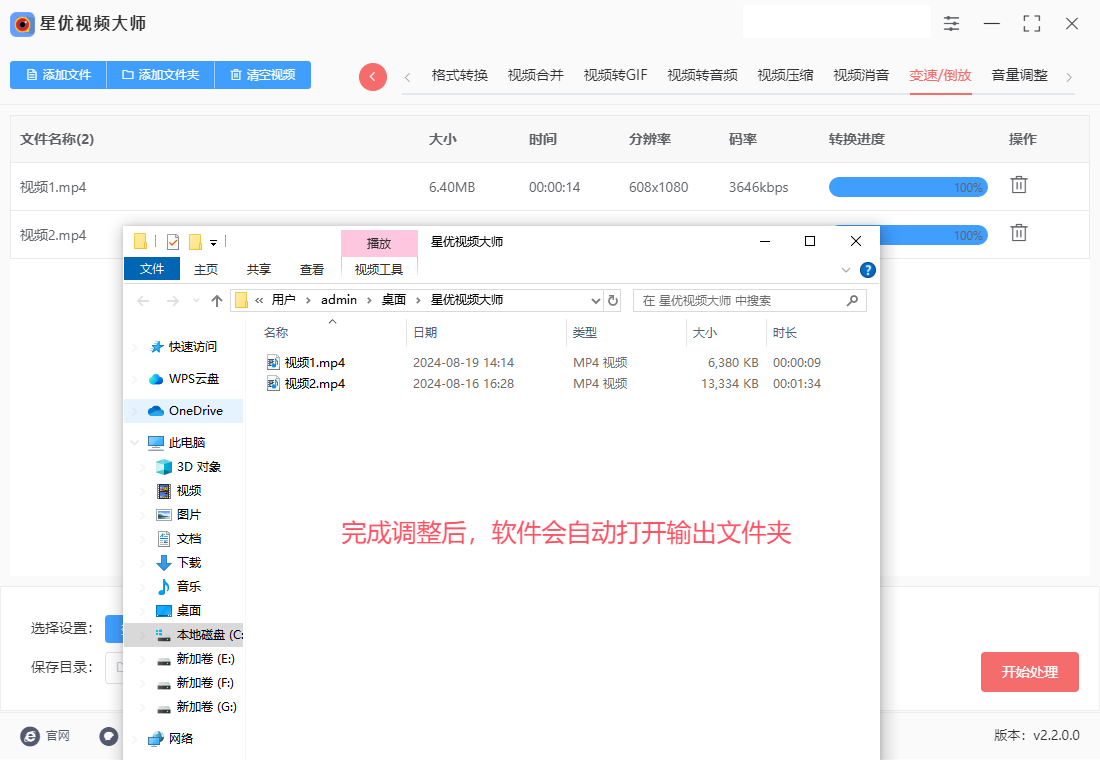Click the 星优视频大师 app logo
Viewport: 1100px width, 760px height.
coord(22,25)
